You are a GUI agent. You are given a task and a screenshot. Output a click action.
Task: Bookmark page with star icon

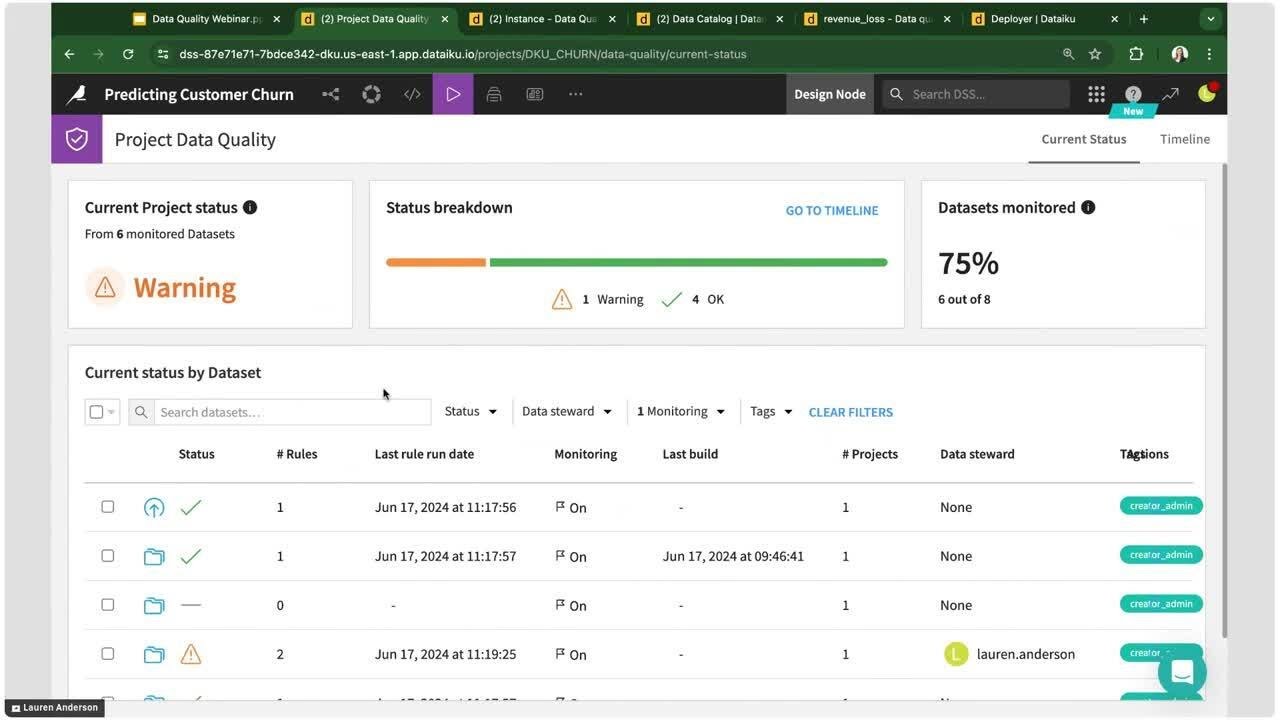(1095, 54)
